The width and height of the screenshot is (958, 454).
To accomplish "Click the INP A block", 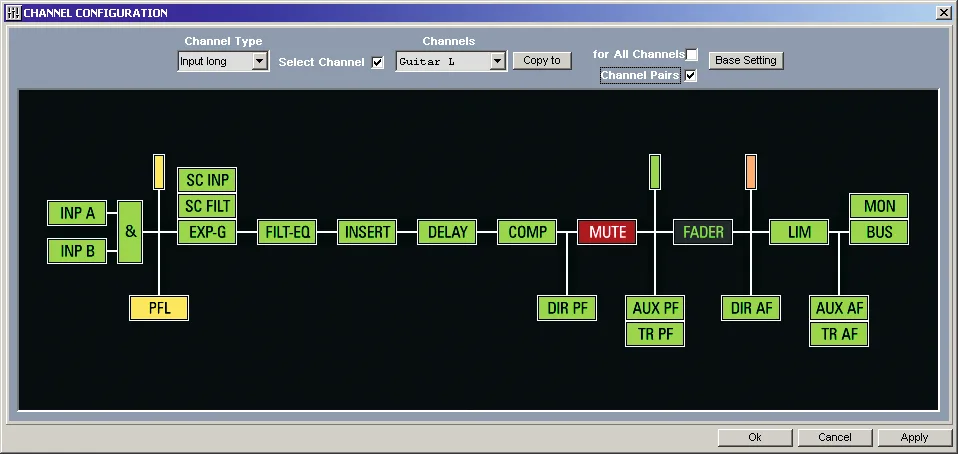I will click(x=77, y=213).
